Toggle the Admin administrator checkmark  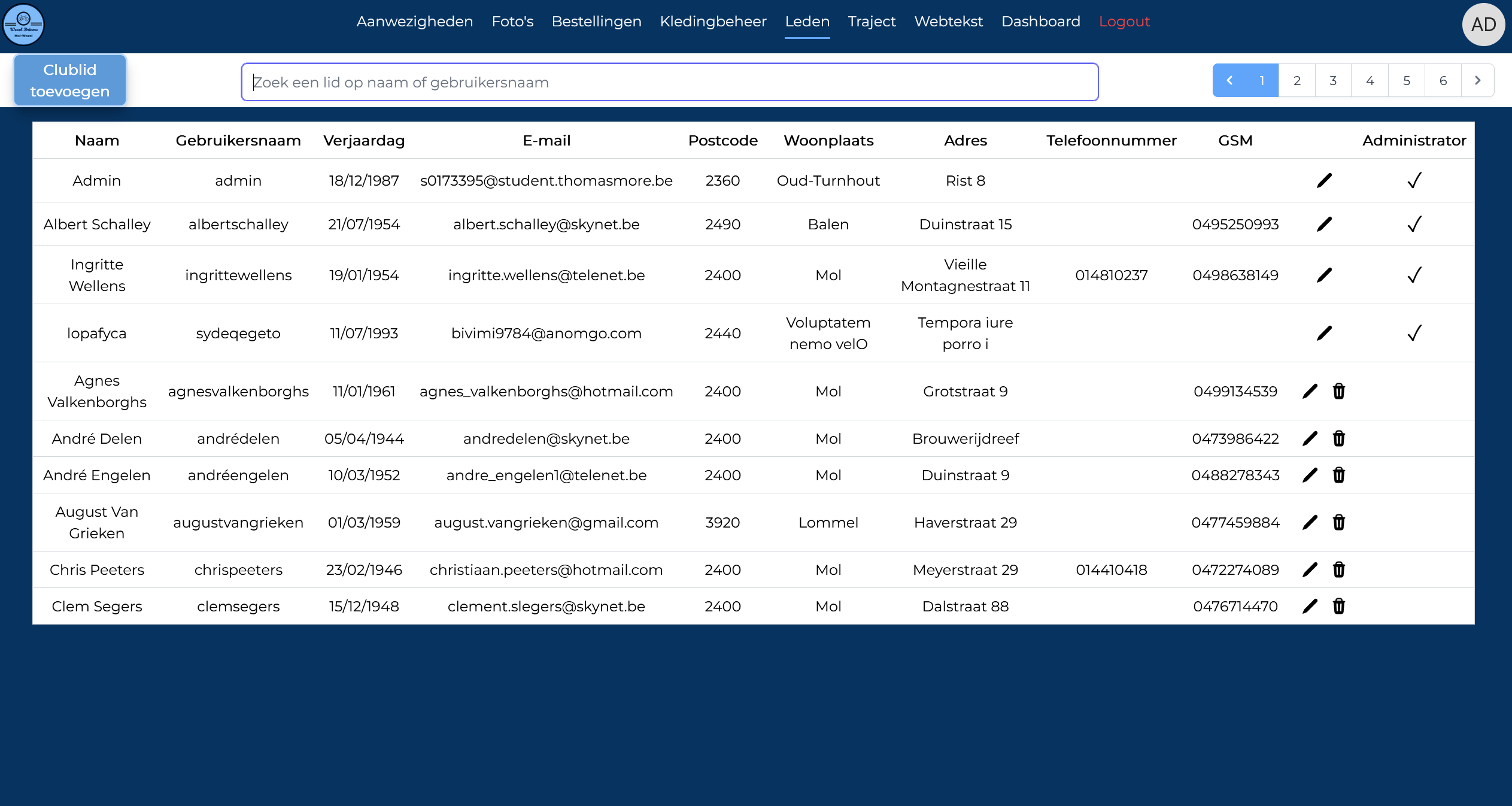1414,180
